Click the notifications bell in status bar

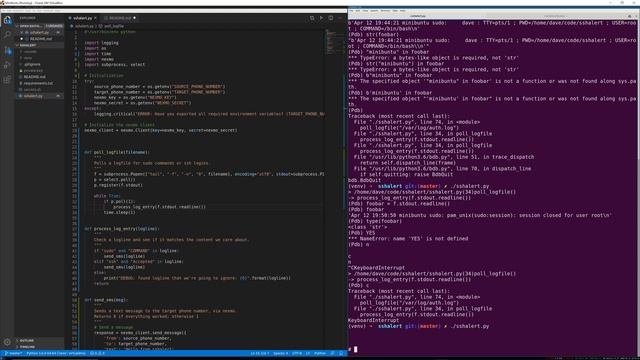tap(342, 353)
